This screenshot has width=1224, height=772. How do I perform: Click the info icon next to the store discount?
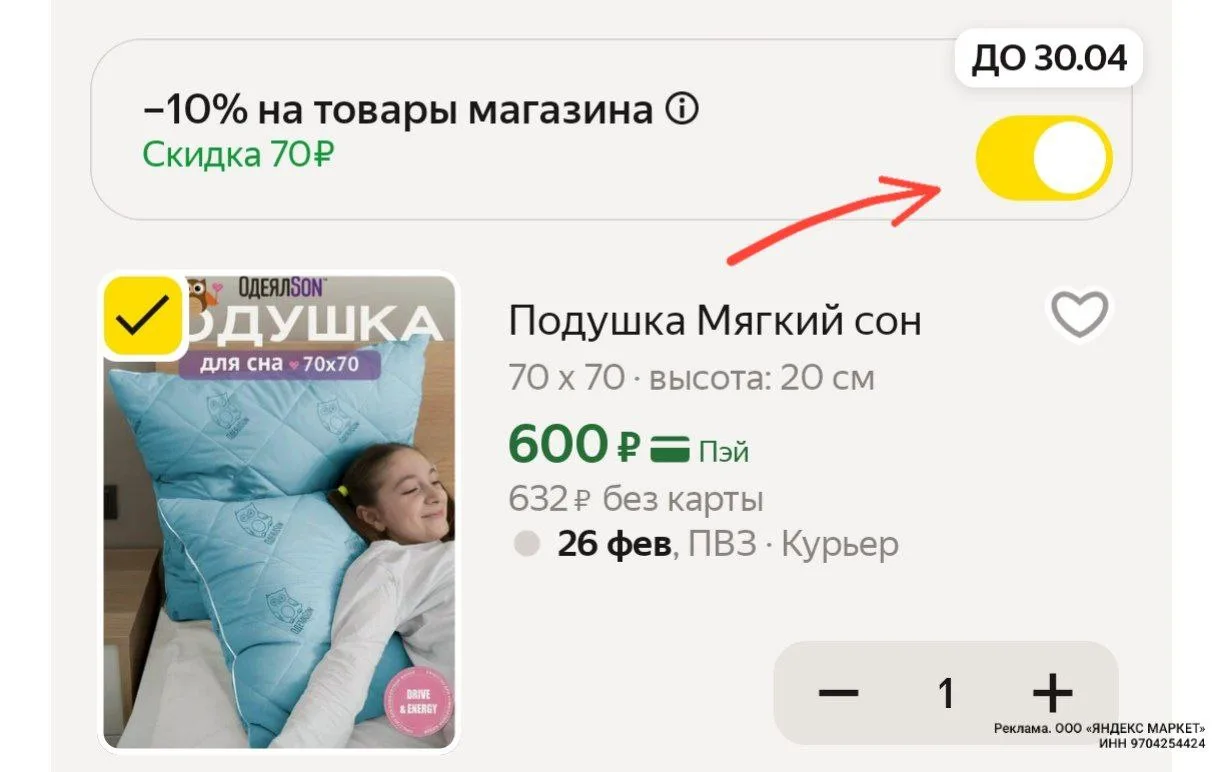681,109
